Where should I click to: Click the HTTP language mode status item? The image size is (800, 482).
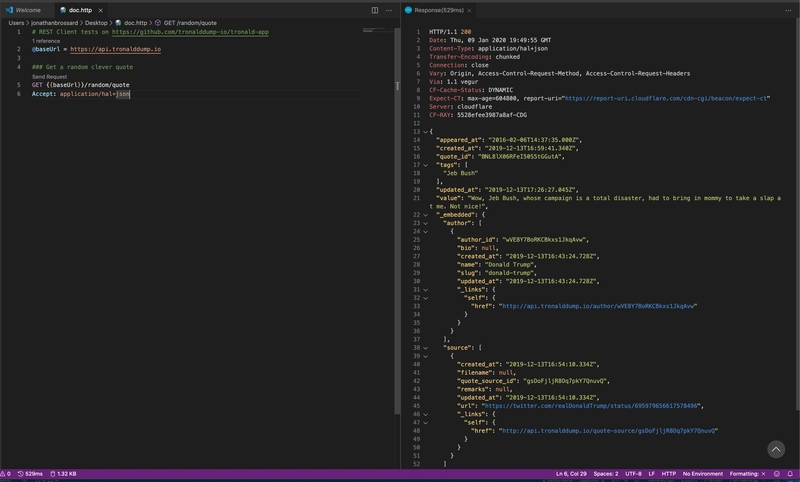(668, 474)
